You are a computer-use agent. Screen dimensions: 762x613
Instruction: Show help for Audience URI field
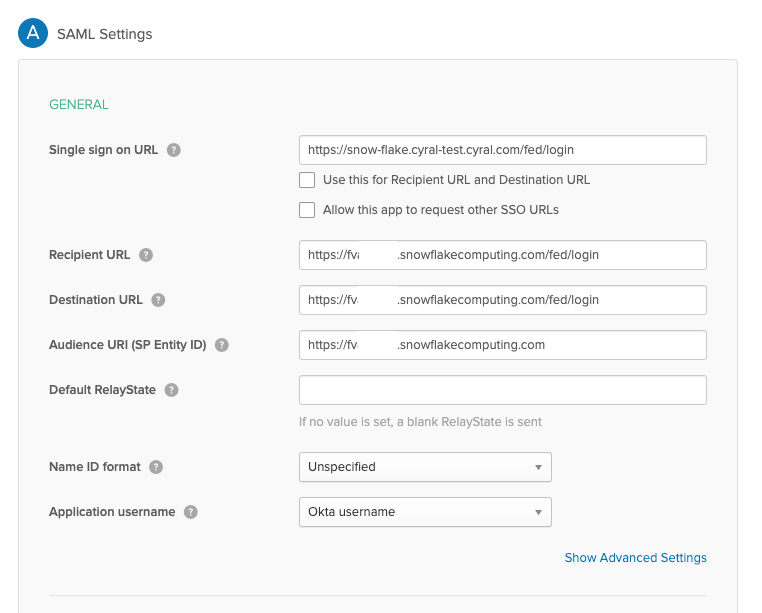click(222, 345)
